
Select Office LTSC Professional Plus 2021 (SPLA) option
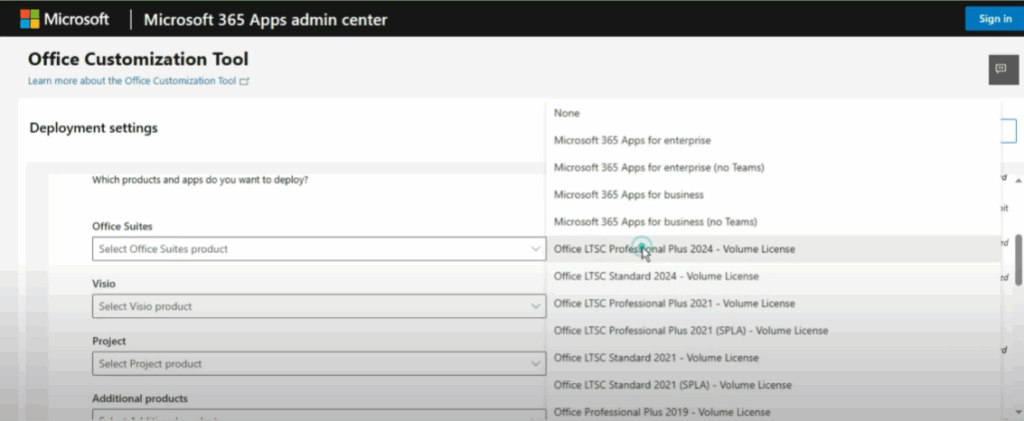pyautogui.click(x=773, y=330)
